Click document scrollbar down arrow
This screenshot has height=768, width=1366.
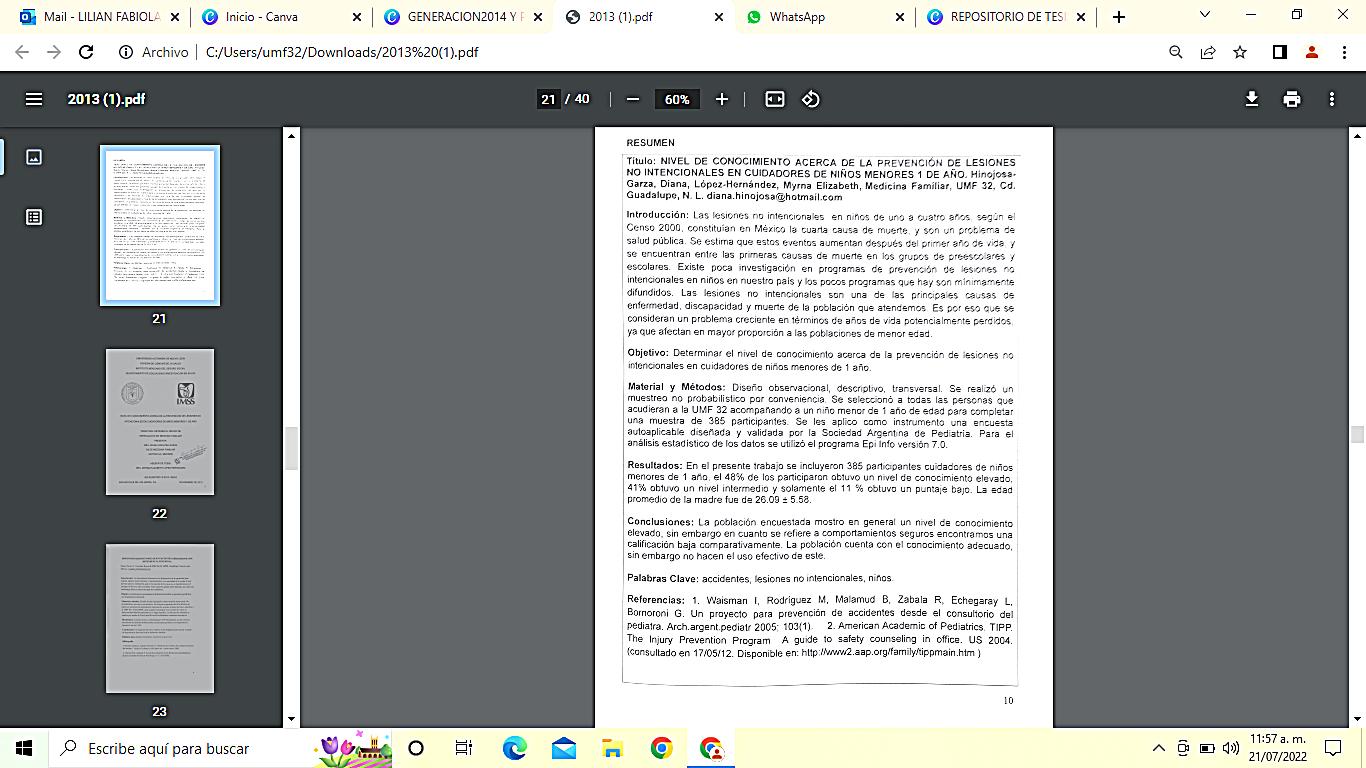click(x=1357, y=719)
